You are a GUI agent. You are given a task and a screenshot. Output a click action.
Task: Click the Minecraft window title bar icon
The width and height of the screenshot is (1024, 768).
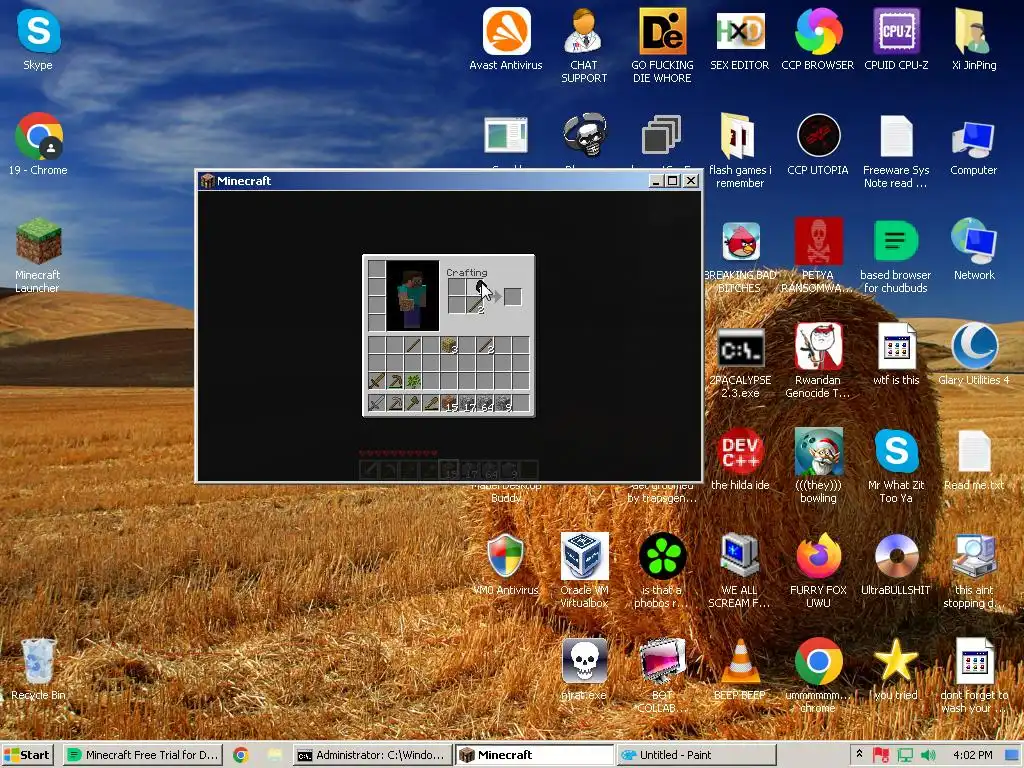click(208, 181)
